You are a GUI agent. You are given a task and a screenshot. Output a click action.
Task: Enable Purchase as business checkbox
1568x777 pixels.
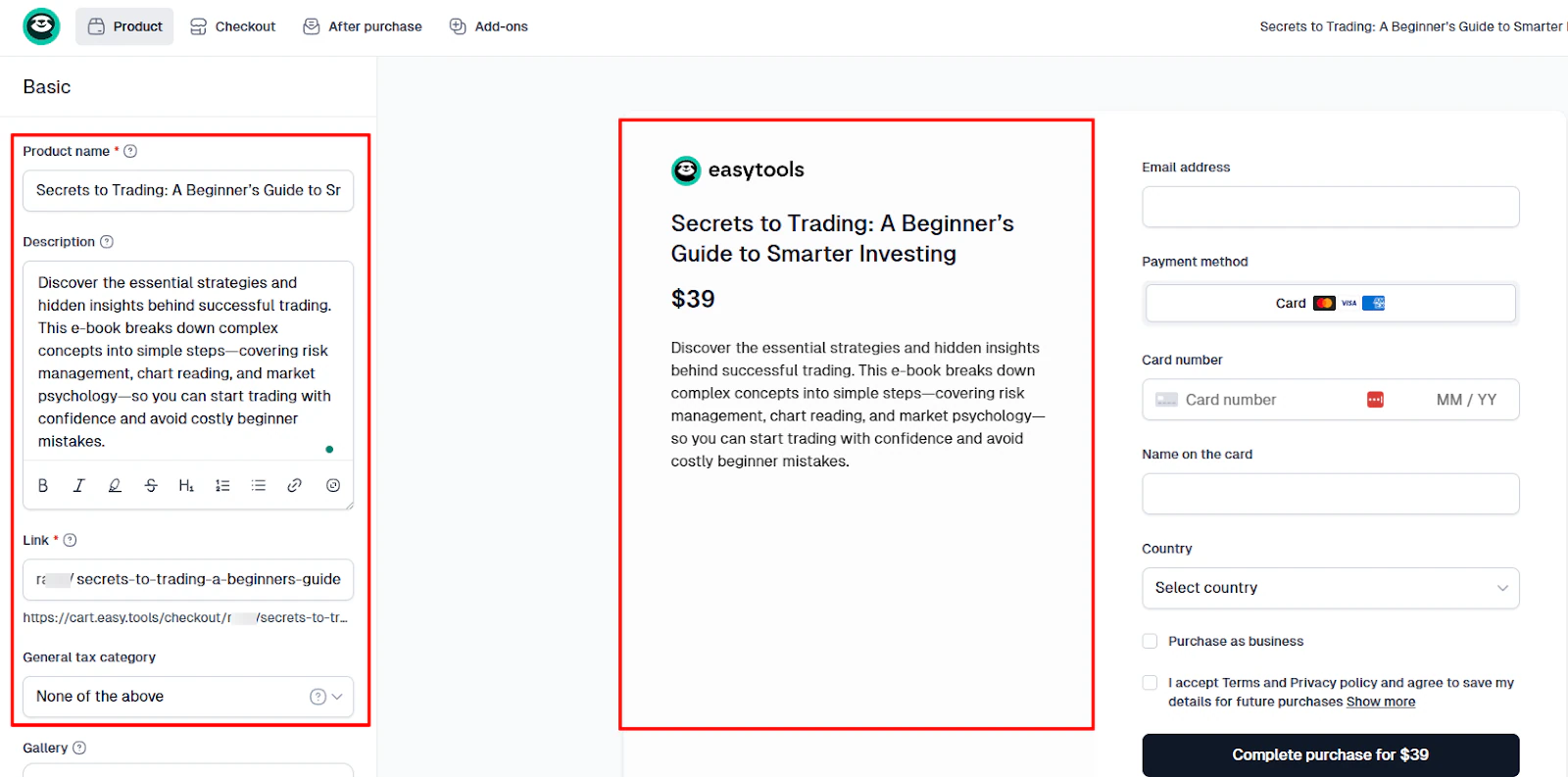(x=1150, y=641)
